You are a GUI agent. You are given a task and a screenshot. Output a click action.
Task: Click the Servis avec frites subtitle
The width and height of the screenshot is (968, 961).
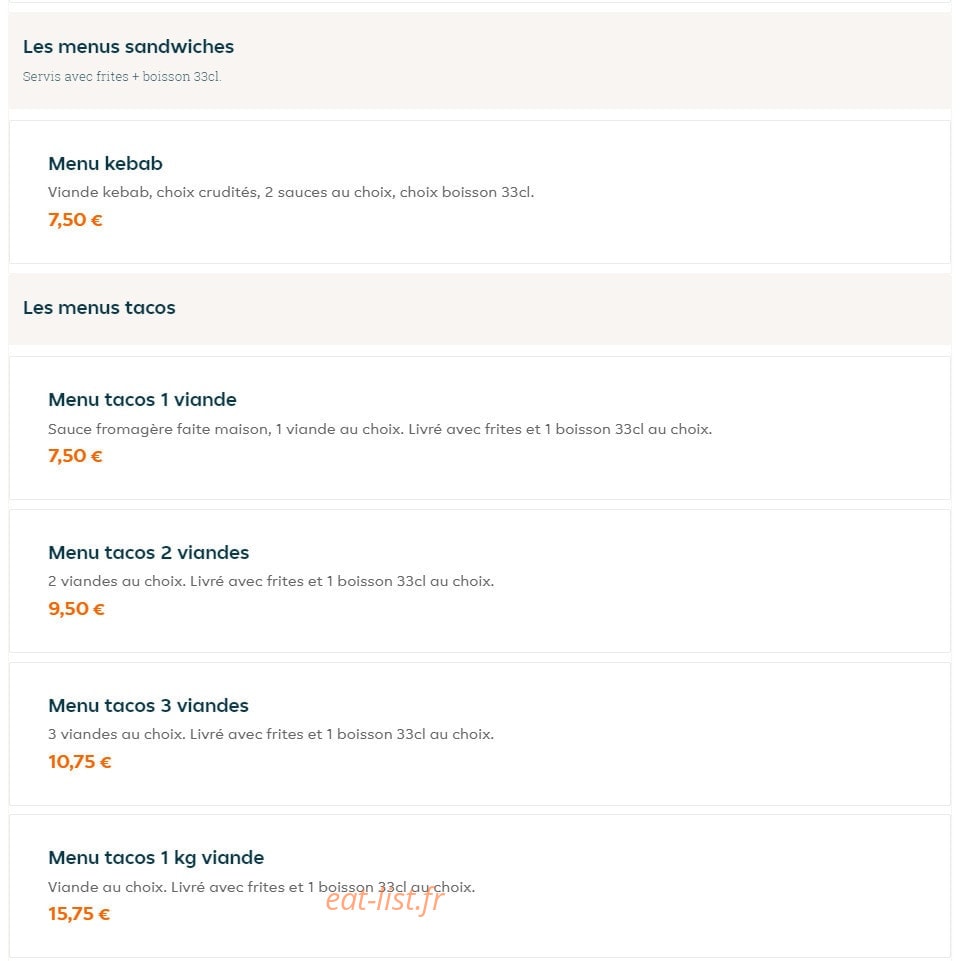[122, 77]
